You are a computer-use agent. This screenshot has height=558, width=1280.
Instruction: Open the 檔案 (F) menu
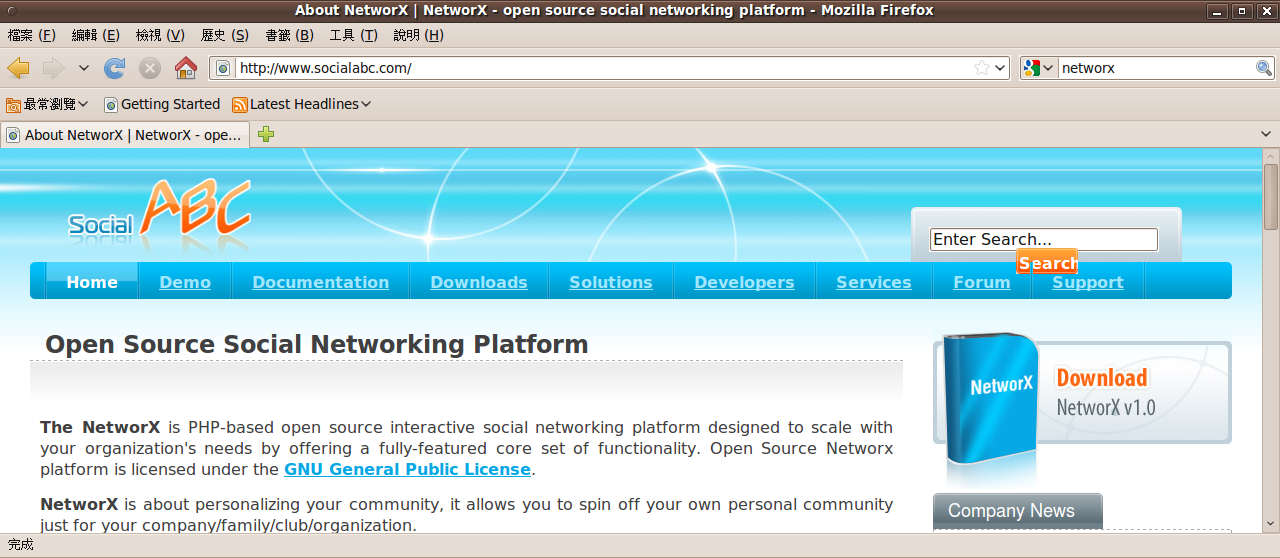tap(31, 35)
